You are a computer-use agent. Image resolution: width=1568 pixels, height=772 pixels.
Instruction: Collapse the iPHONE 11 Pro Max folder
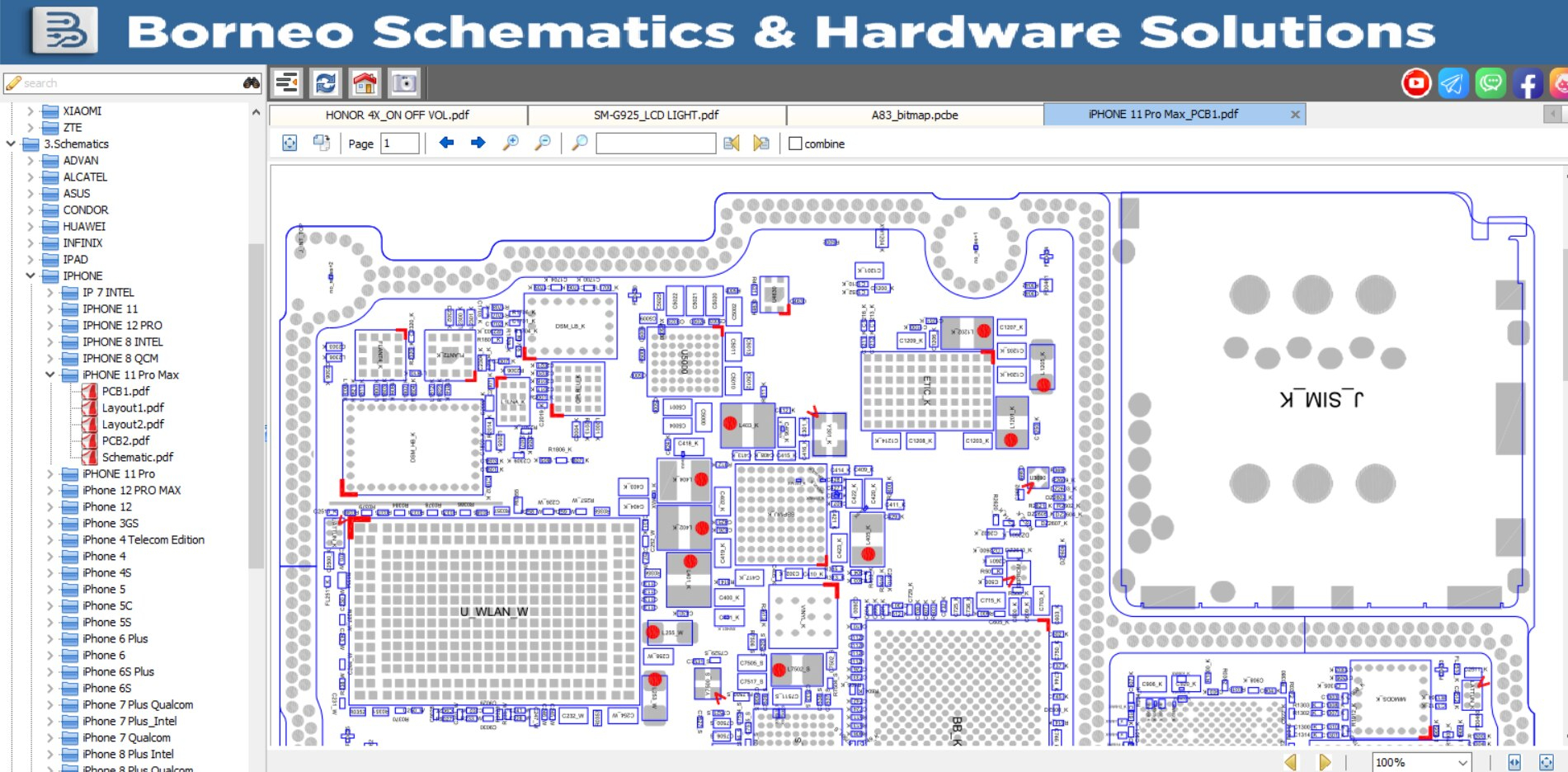(49, 374)
